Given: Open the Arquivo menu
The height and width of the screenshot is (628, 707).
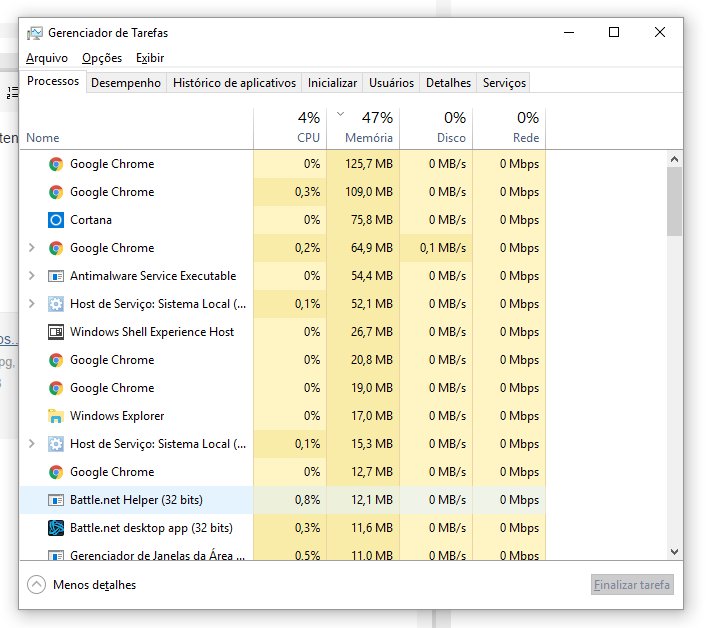Looking at the screenshot, I should (x=47, y=58).
